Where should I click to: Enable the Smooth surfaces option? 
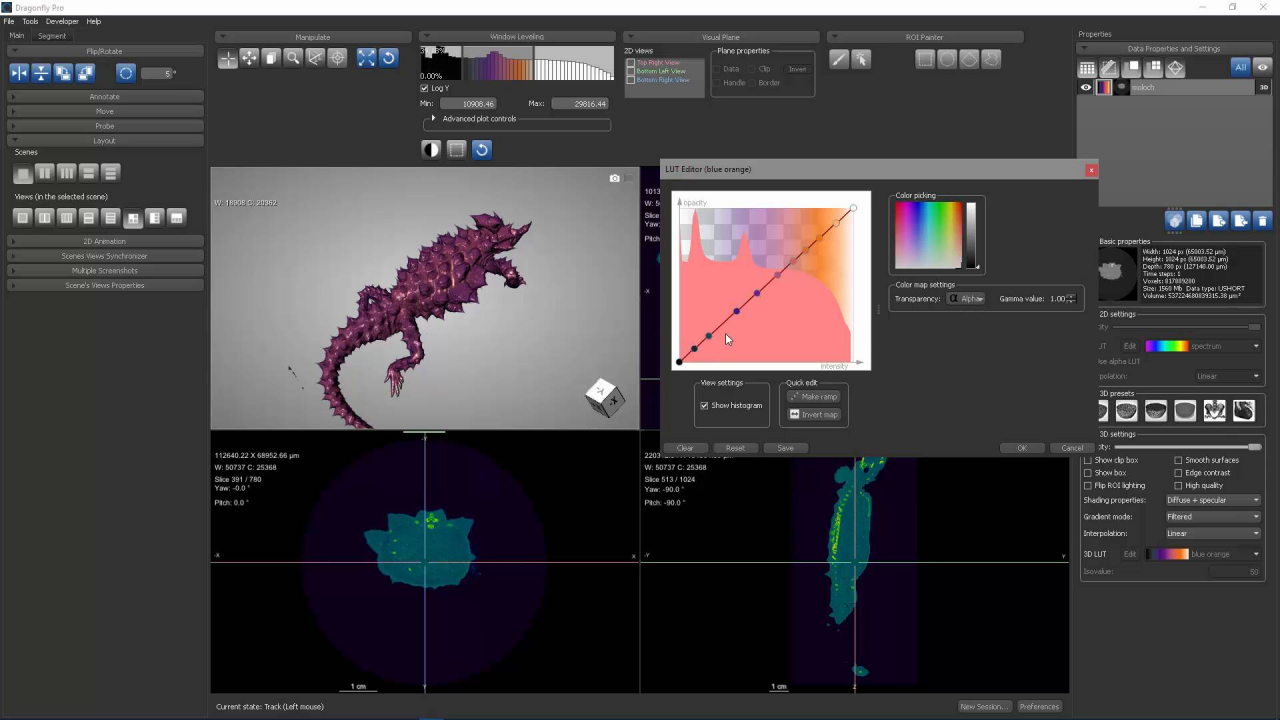(1178, 460)
